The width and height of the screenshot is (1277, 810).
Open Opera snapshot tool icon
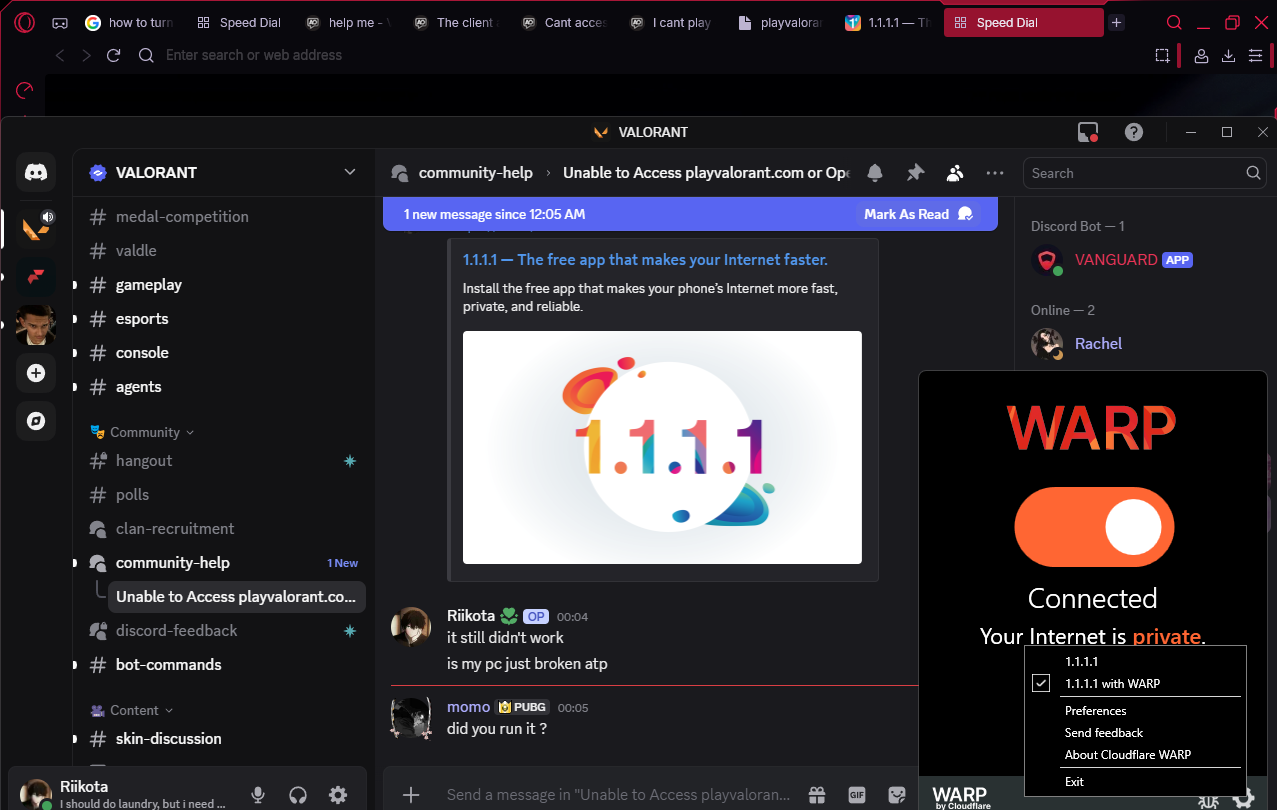tap(1162, 56)
